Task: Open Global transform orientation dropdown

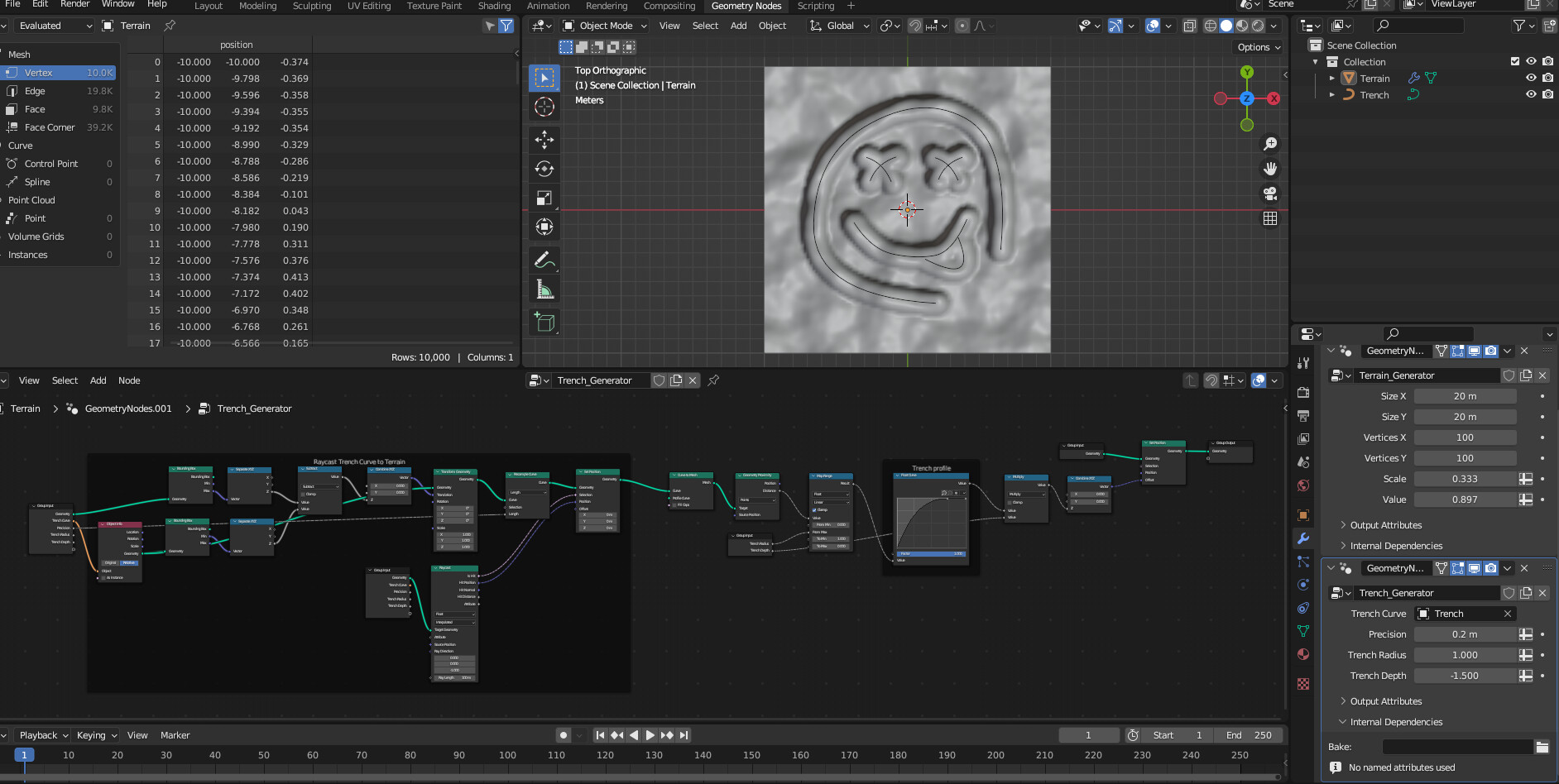Action: [840, 26]
